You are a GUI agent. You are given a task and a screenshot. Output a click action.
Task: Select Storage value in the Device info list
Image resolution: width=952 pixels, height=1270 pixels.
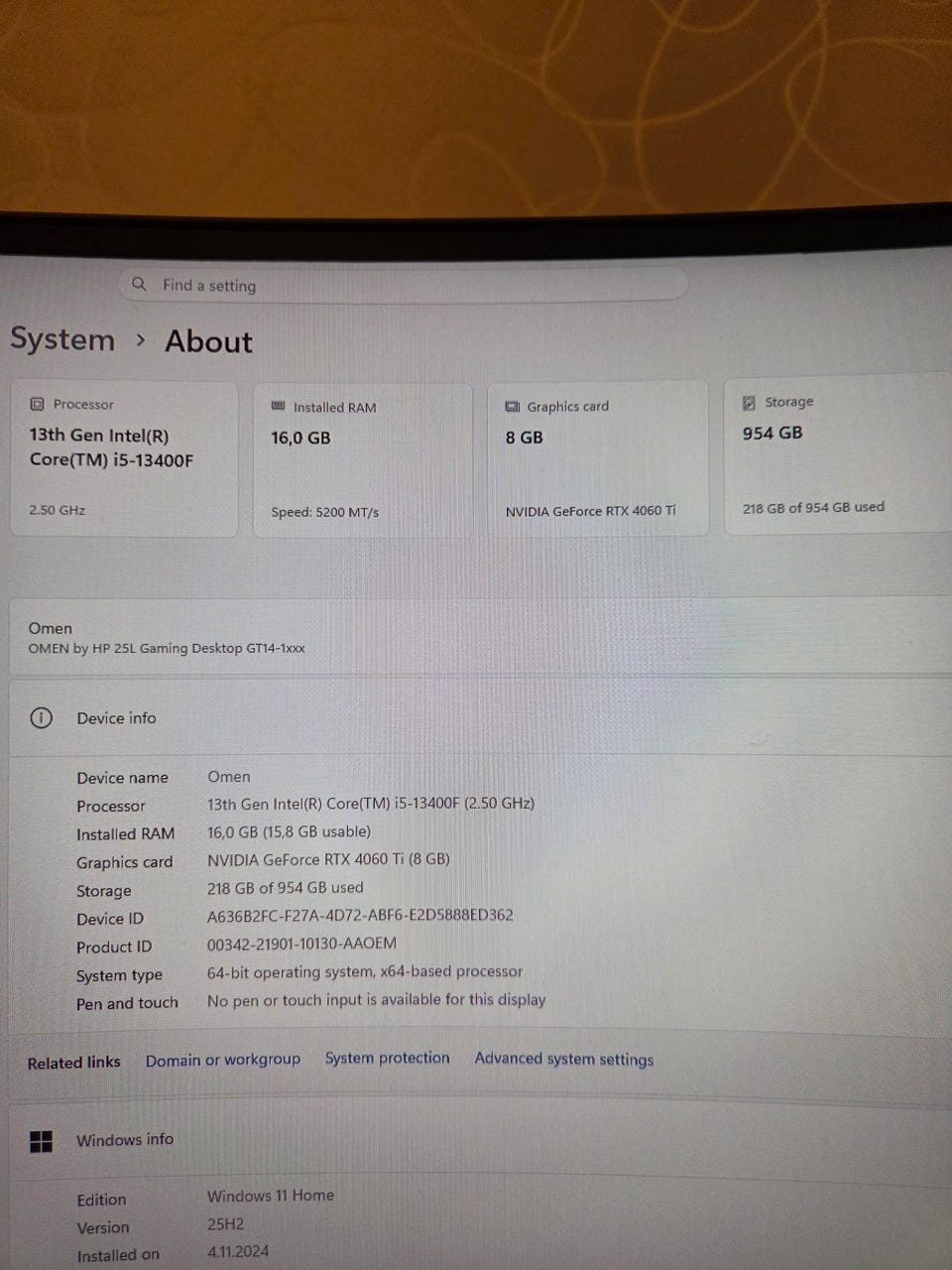[x=285, y=888]
